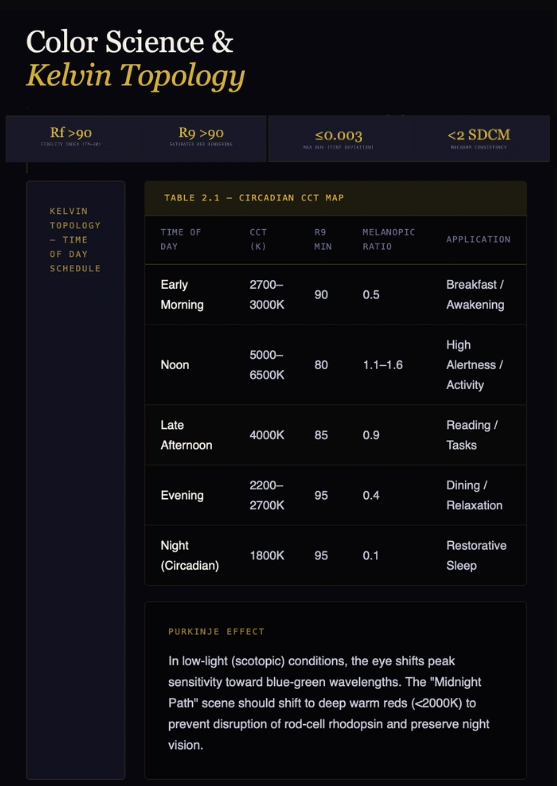
Task: Click the '≤0.003' max Duv value
Action: (338, 135)
